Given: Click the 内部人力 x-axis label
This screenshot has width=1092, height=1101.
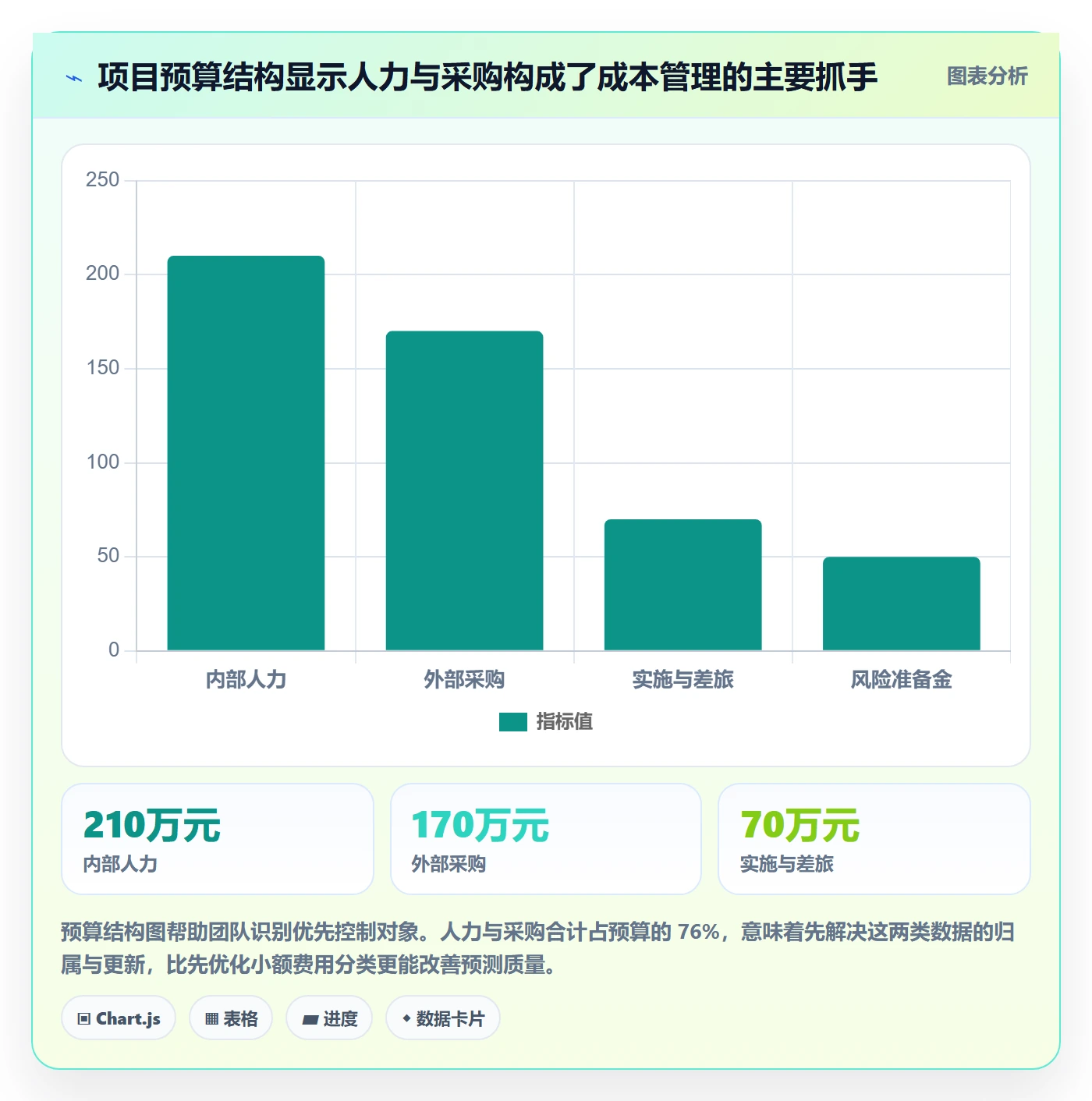Looking at the screenshot, I should coord(246,680).
